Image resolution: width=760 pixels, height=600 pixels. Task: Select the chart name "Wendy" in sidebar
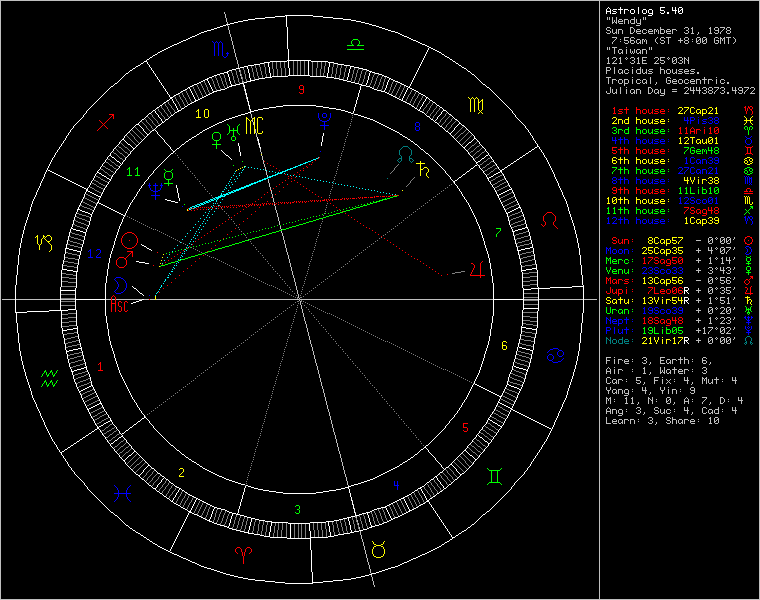[x=626, y=21]
